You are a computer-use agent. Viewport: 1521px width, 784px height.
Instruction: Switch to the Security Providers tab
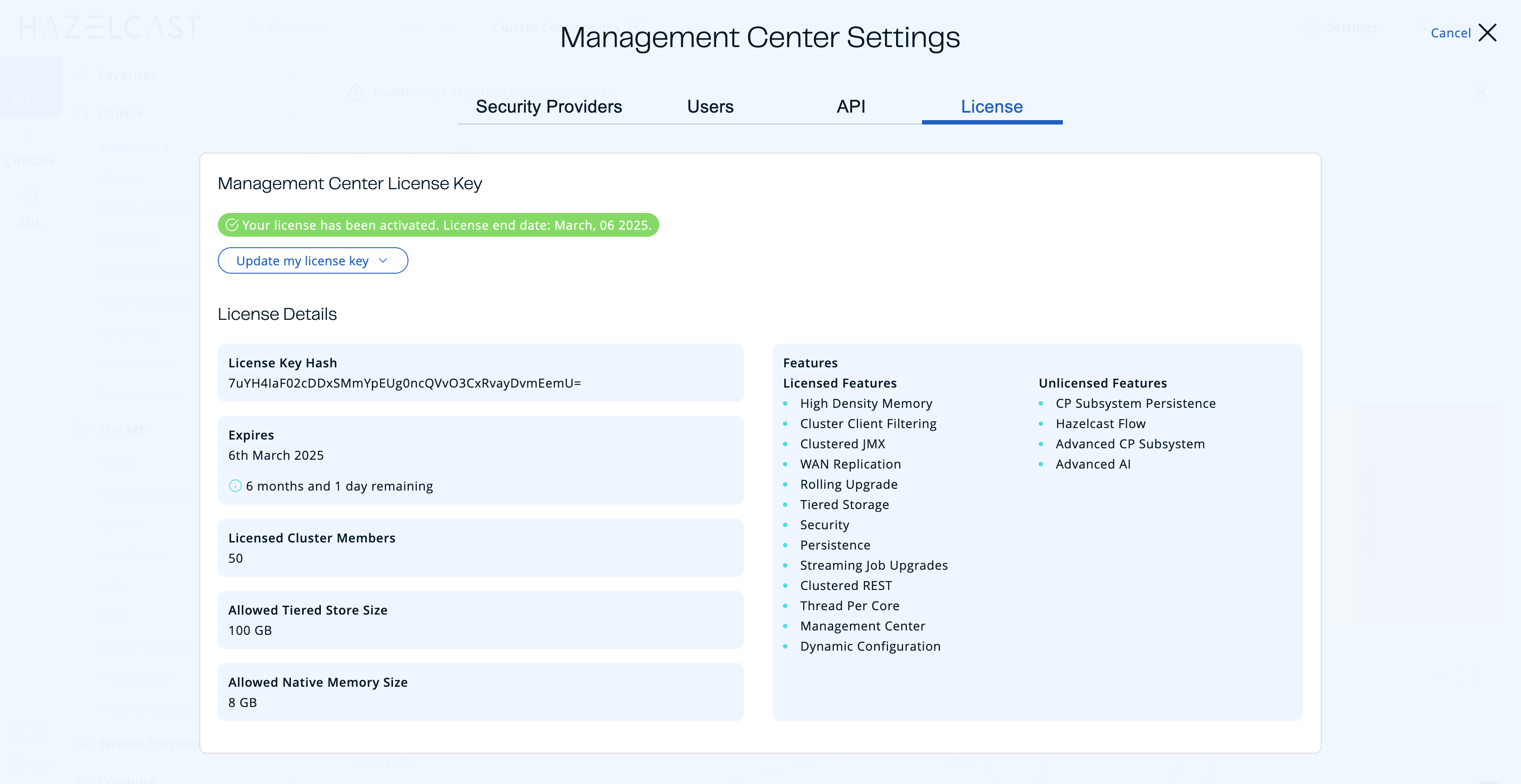click(548, 107)
